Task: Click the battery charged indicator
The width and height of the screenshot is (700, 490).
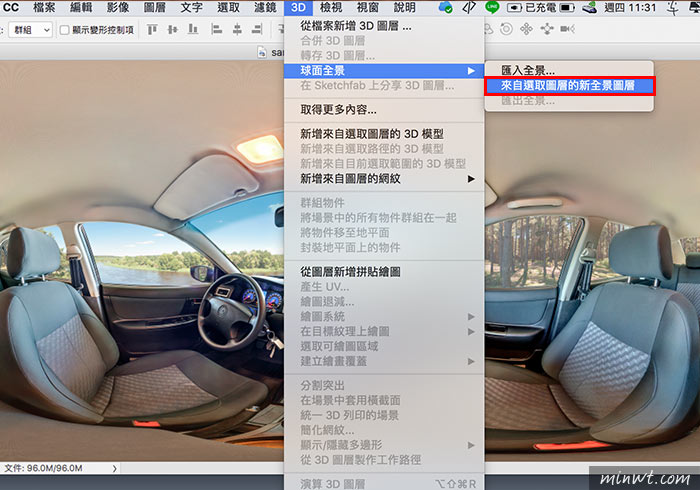Action: click(x=541, y=8)
